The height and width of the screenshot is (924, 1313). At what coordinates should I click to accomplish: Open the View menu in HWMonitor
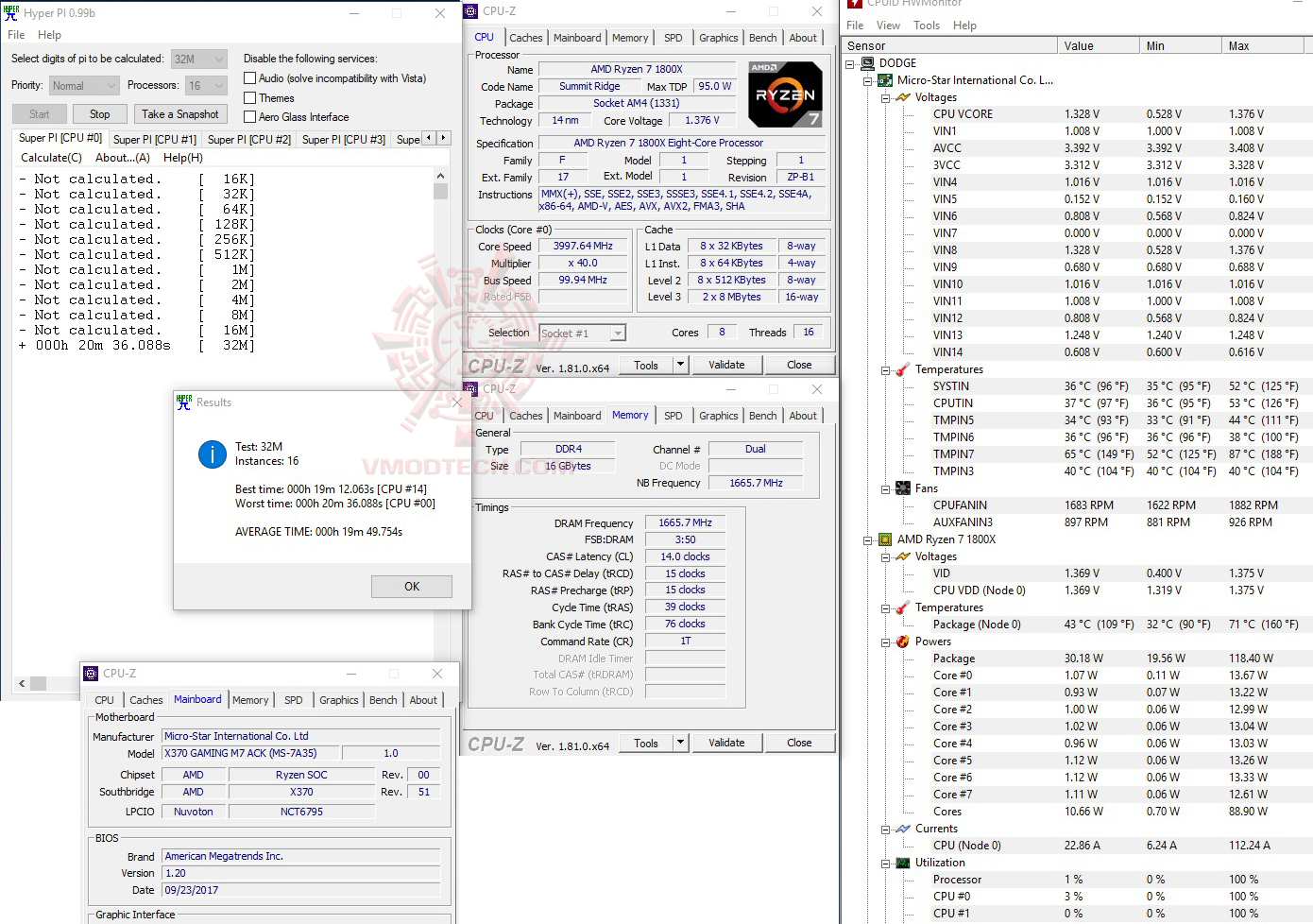pyautogui.click(x=888, y=25)
